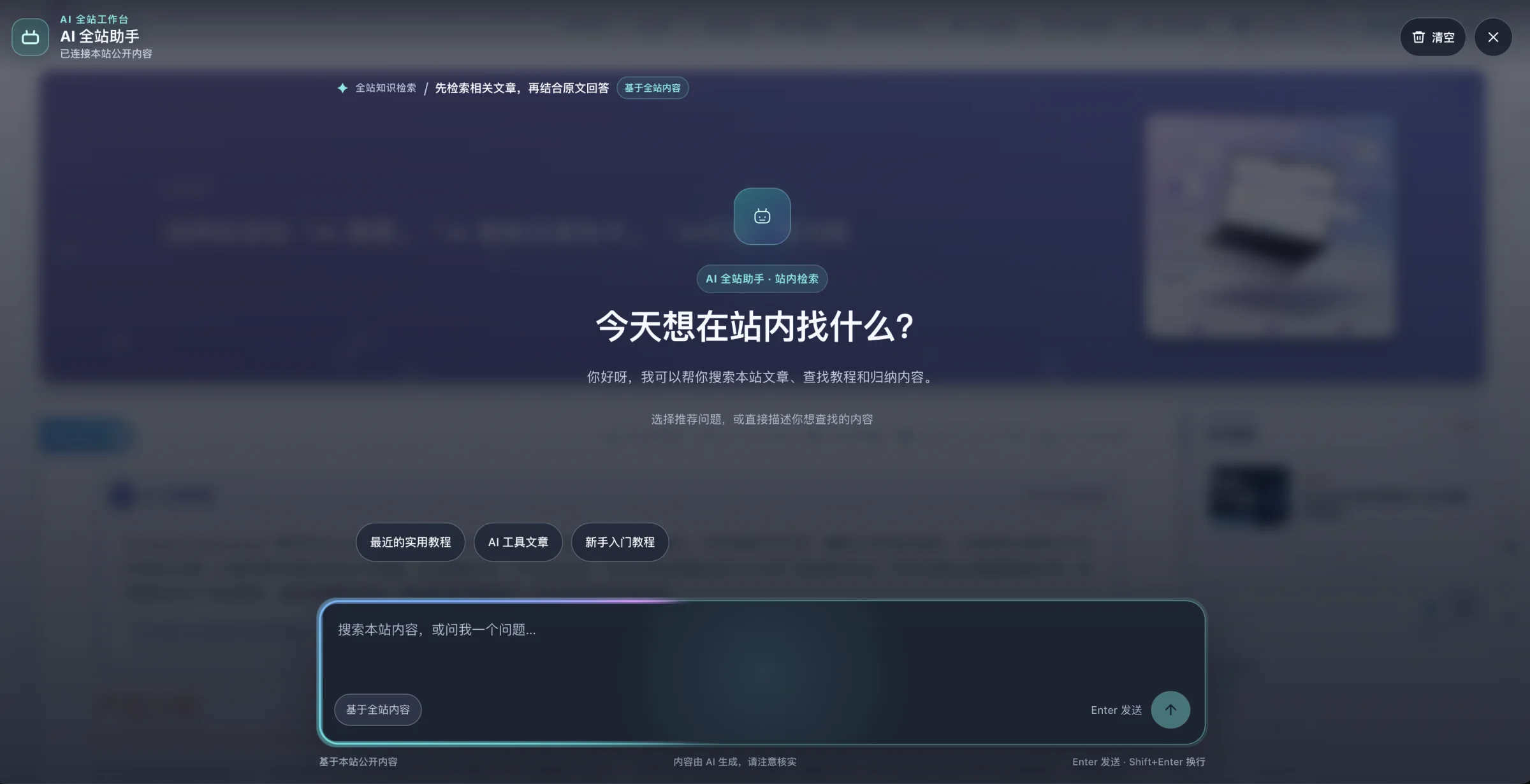The image size is (1530, 784).
Task: Click the AI 全站助手 · 站内检索 pill
Action: [762, 279]
